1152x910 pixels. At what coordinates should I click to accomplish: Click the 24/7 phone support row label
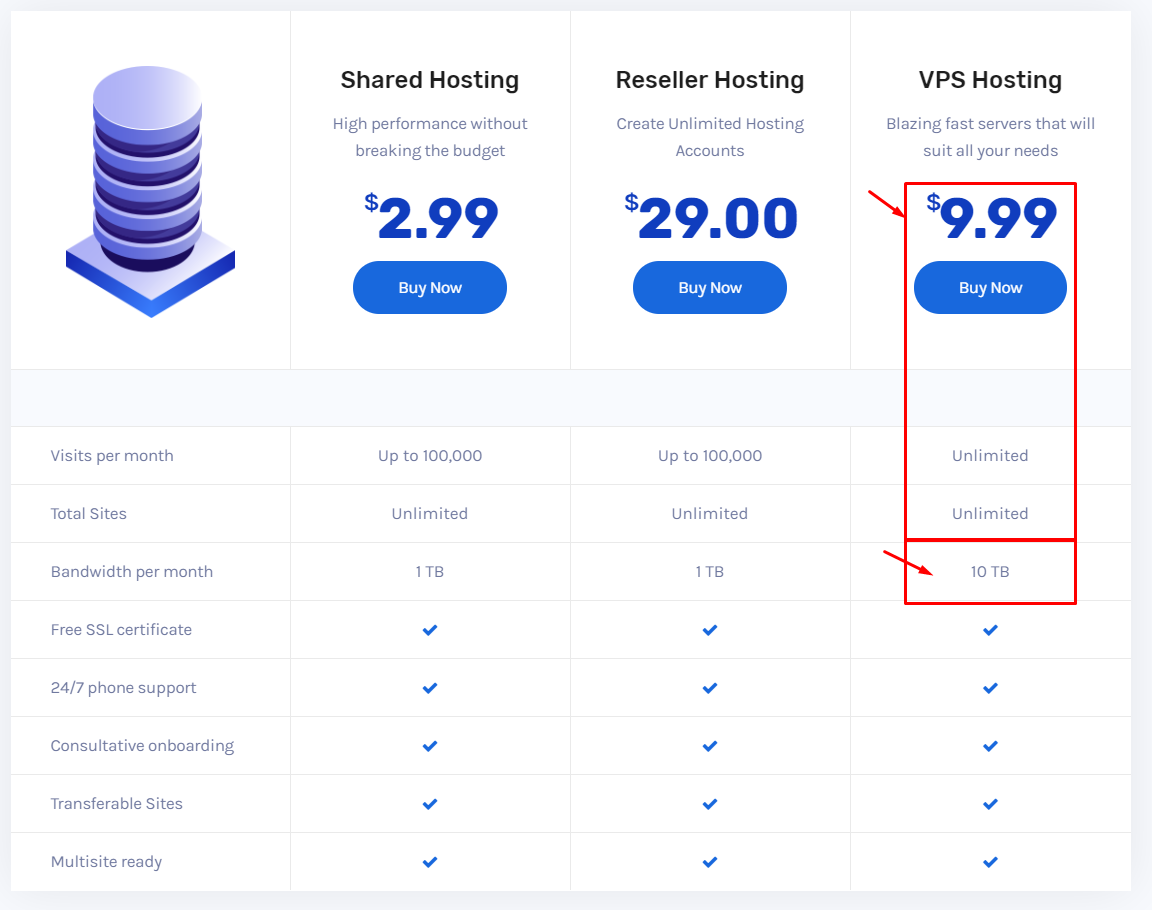[x=123, y=687]
